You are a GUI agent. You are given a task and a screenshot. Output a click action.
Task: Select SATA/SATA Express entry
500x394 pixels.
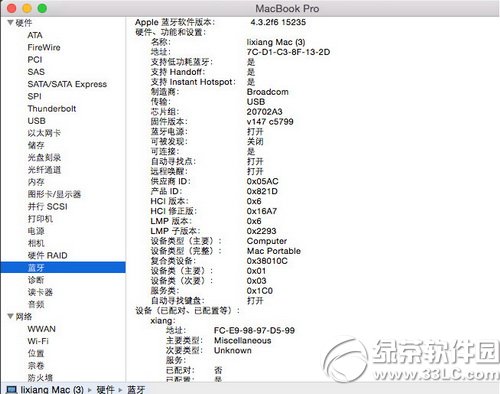(x=67, y=84)
